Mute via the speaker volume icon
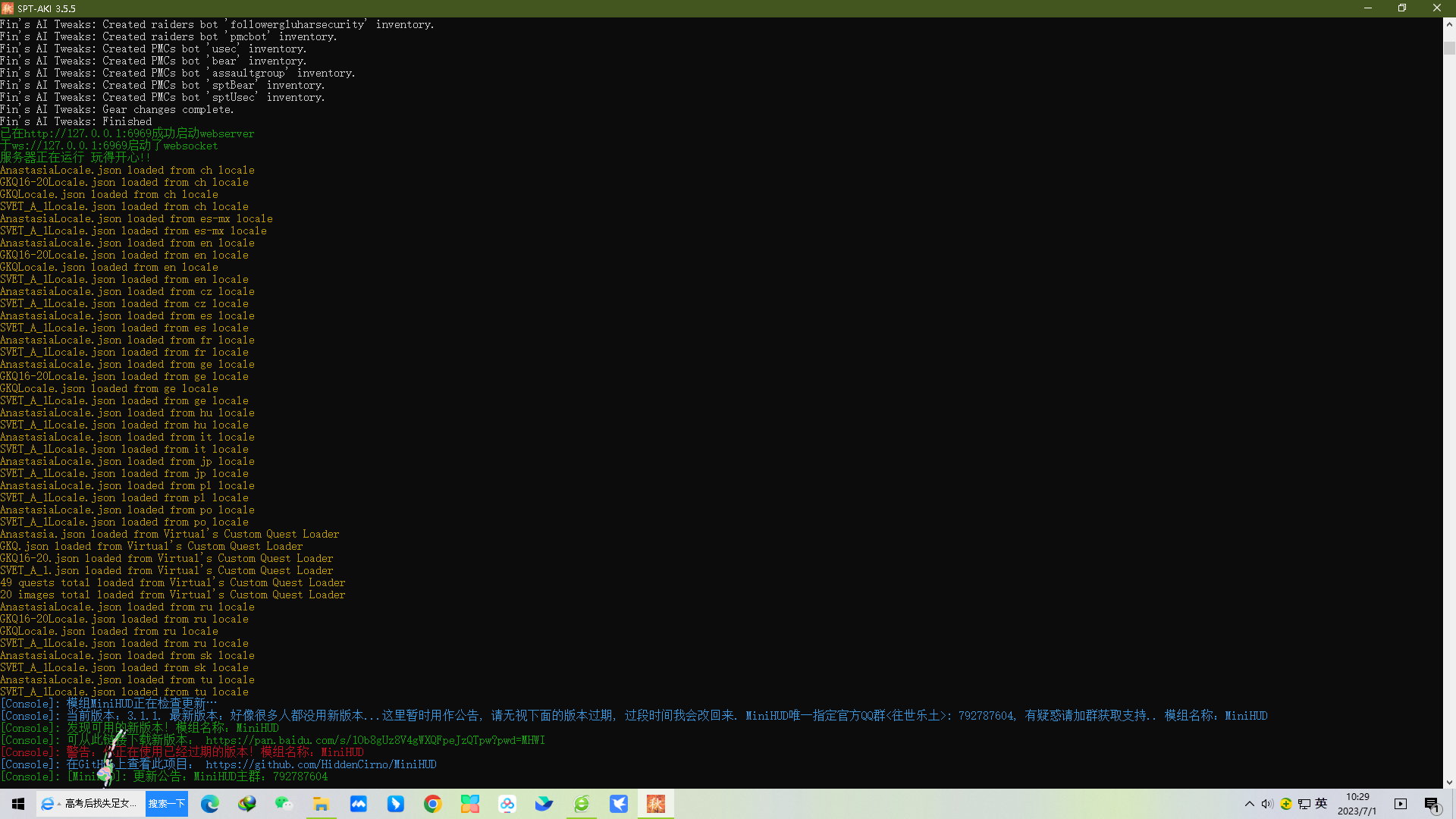This screenshot has width=1456, height=819. tap(1266, 804)
